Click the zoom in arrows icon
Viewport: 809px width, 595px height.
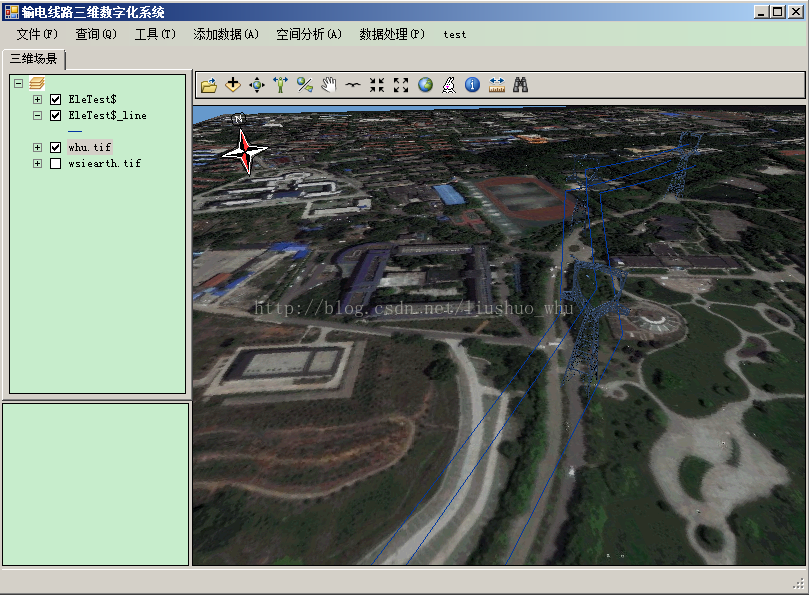point(377,85)
